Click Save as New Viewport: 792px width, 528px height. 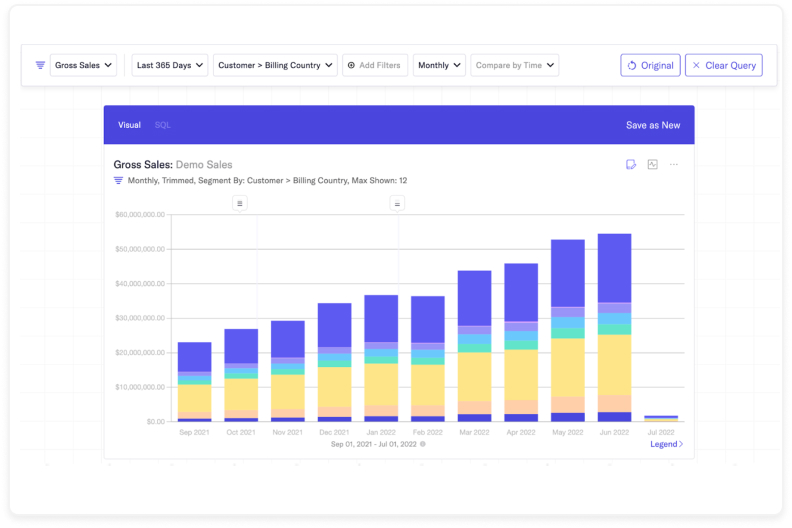coord(652,125)
